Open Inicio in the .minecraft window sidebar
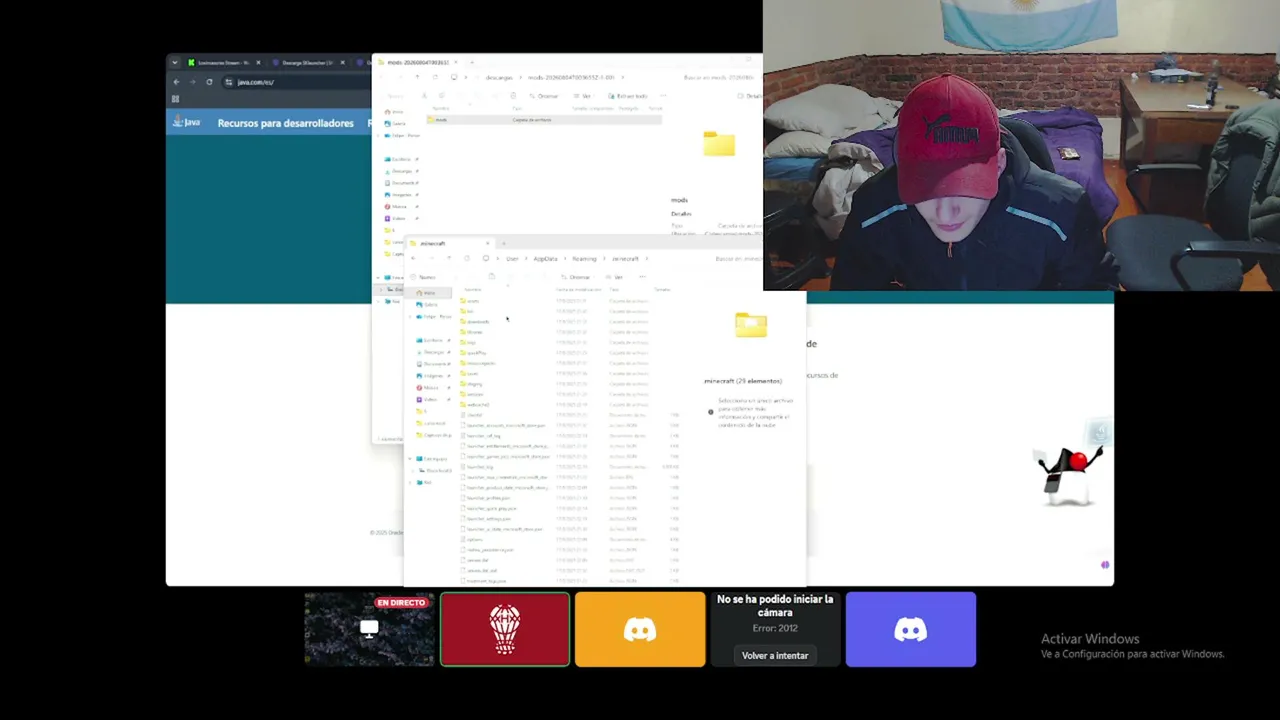The image size is (1280, 720). pyautogui.click(x=427, y=293)
